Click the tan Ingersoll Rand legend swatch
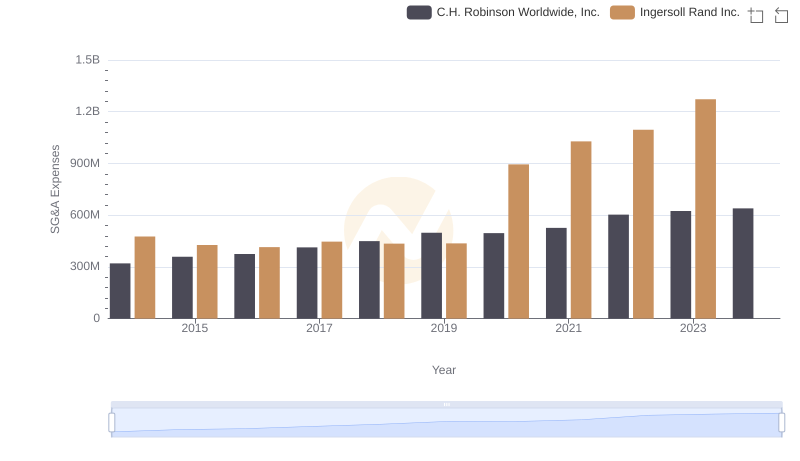Screen dimensions: 800x461 pyautogui.click(x=622, y=12)
